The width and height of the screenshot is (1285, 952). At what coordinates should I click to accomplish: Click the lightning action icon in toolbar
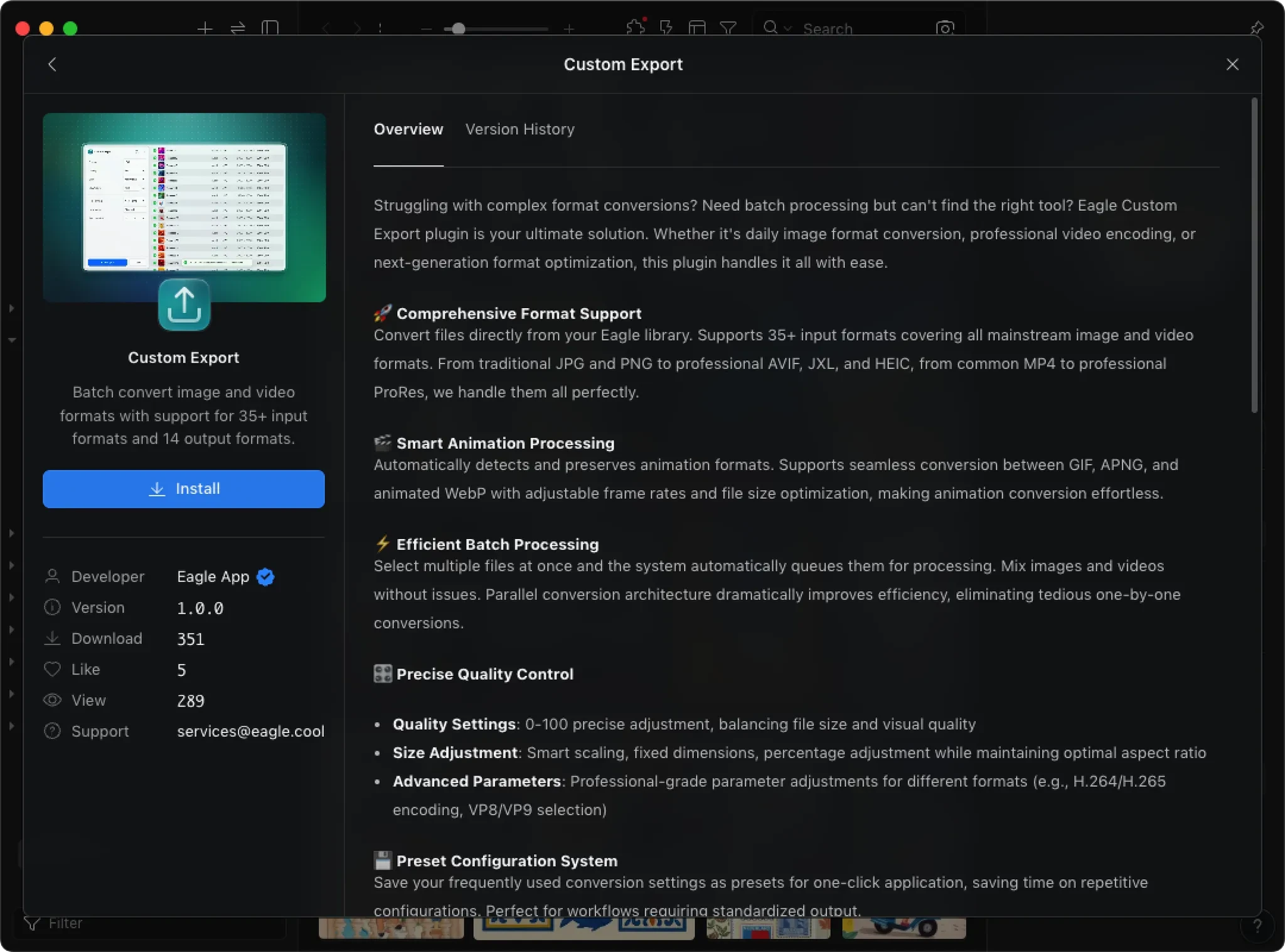pos(666,28)
